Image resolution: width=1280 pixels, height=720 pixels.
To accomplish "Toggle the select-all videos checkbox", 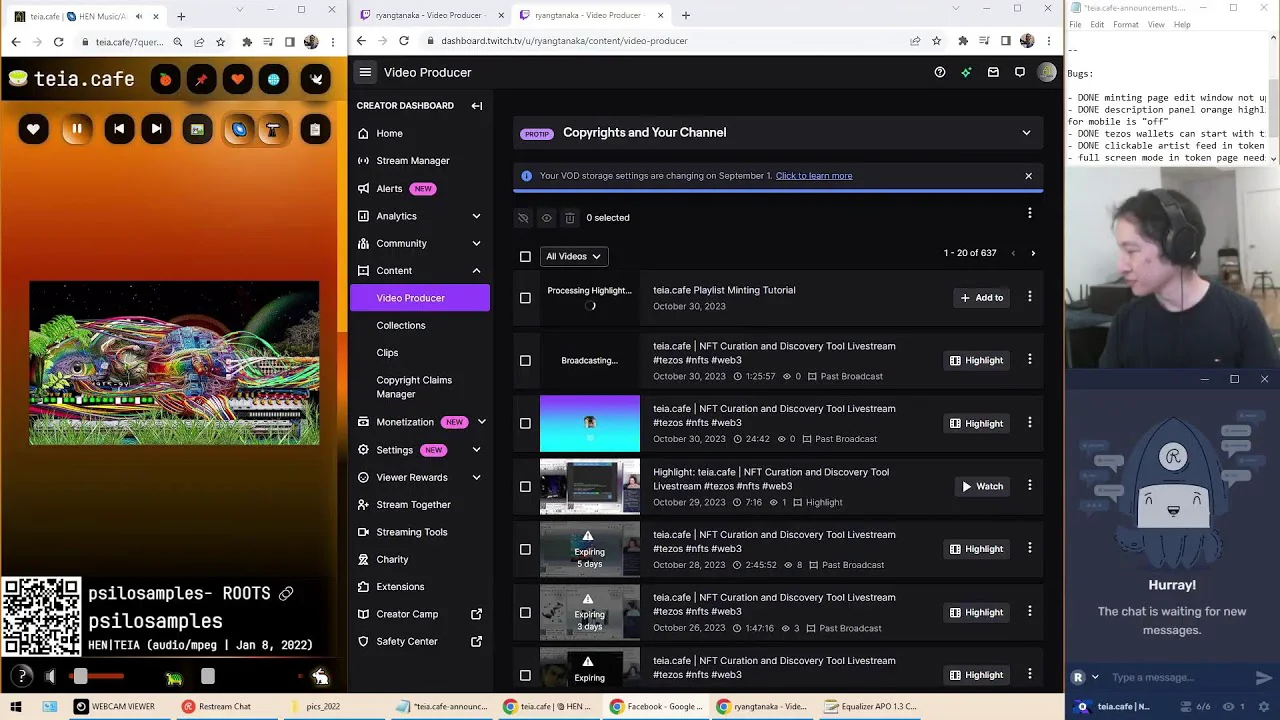I will [525, 256].
